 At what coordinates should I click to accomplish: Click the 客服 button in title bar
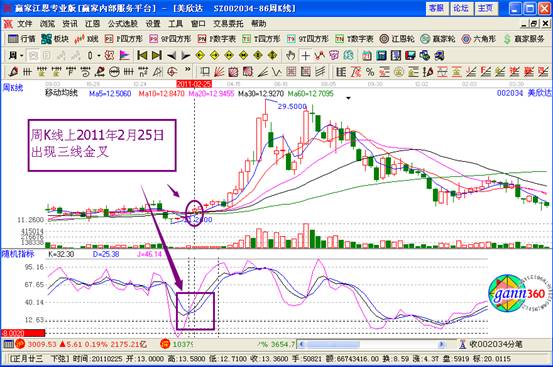(437, 8)
